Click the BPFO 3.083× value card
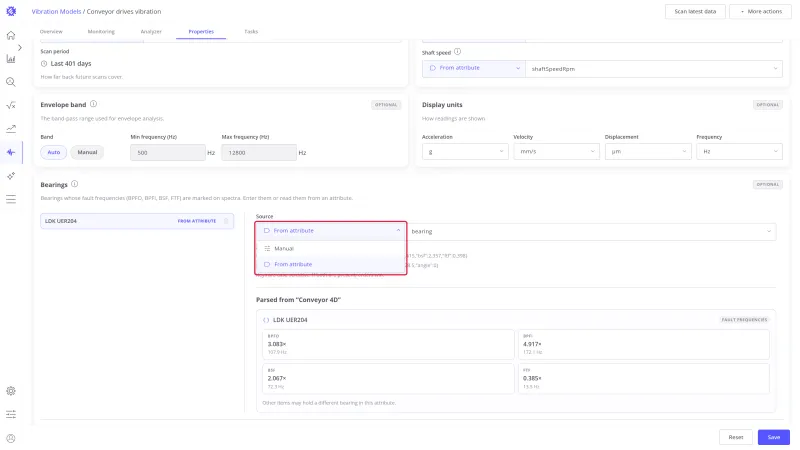The width and height of the screenshot is (800, 450). 388,344
